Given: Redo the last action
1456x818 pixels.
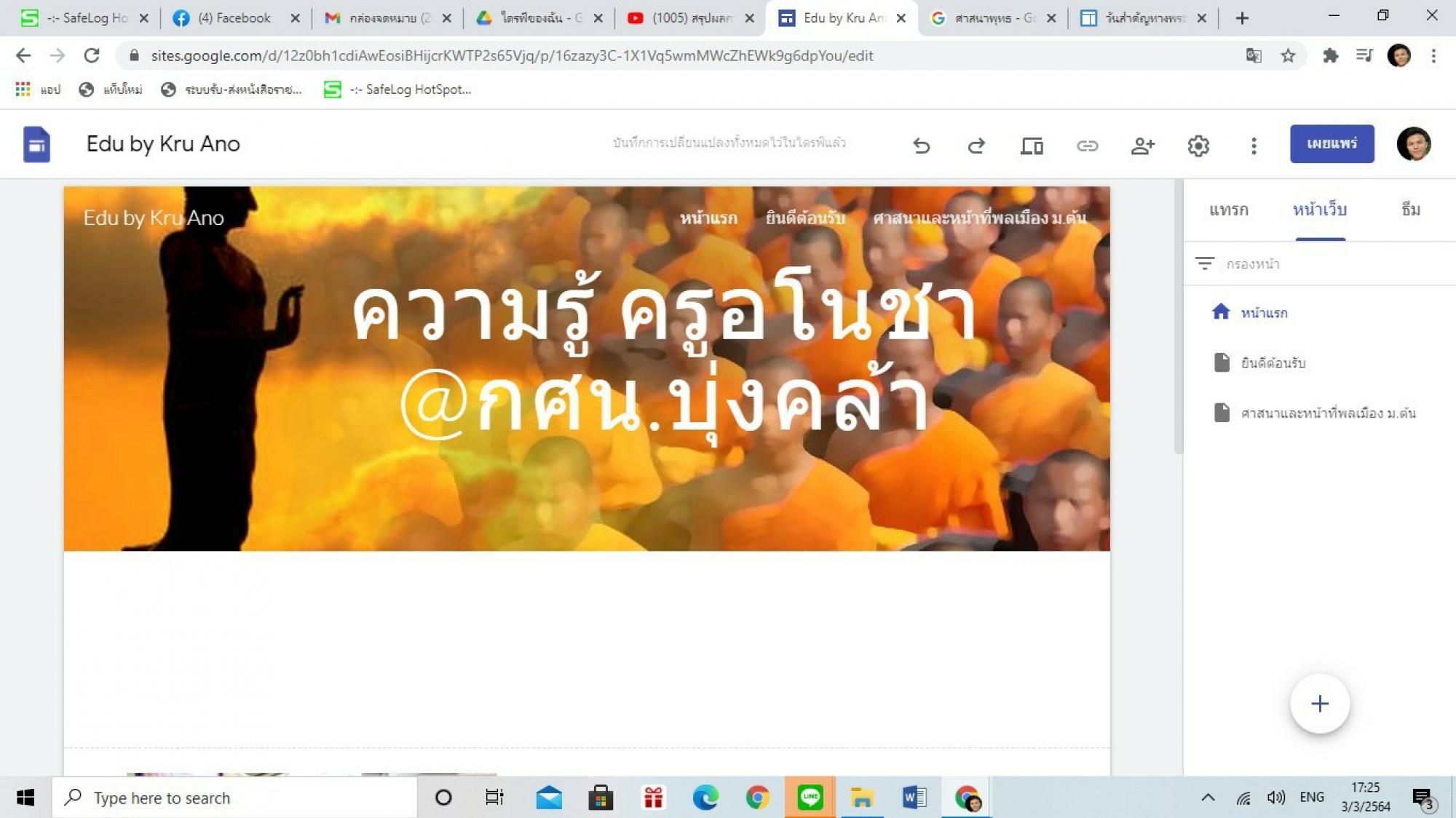Looking at the screenshot, I should click(976, 146).
